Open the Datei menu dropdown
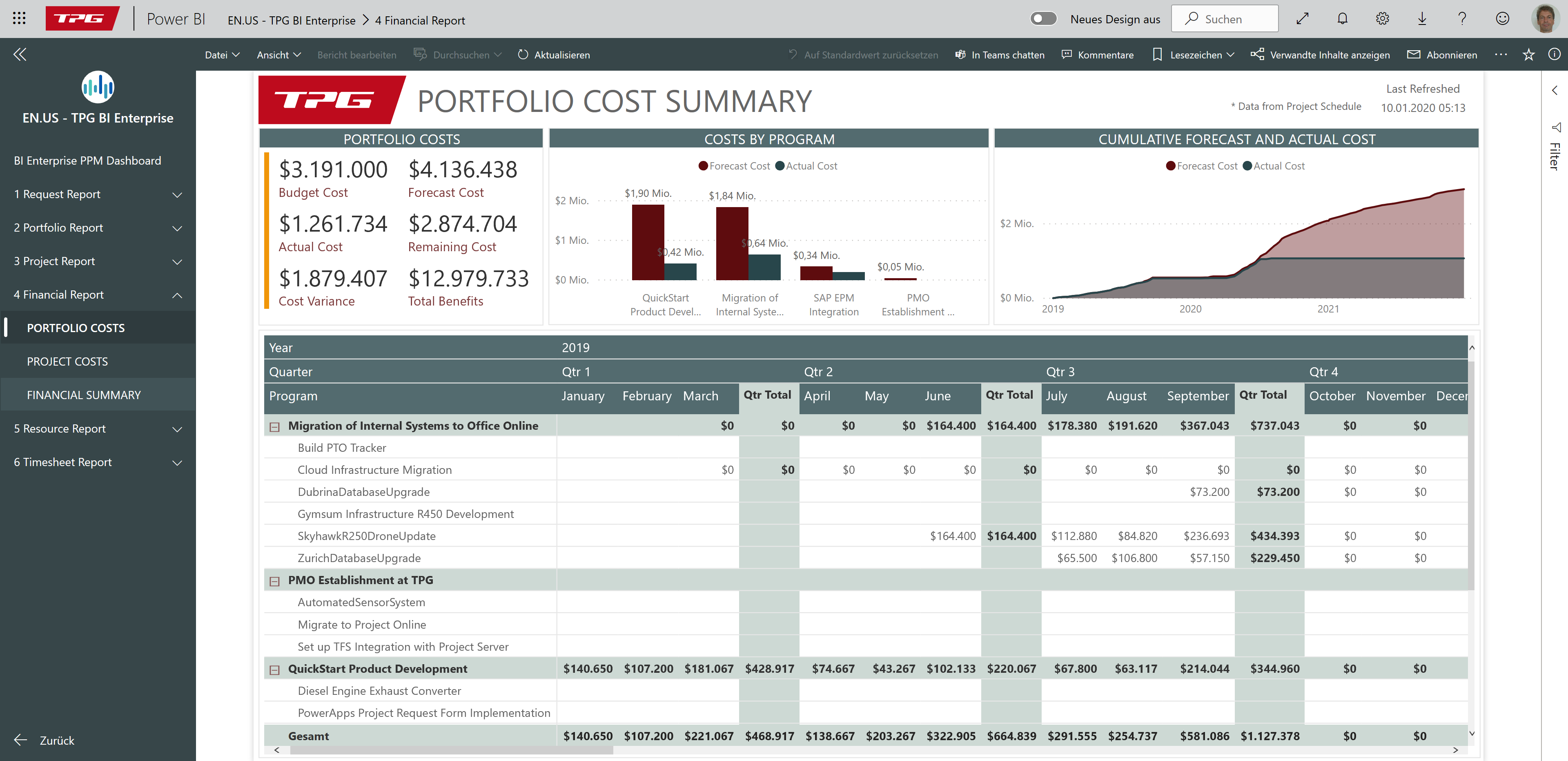1568x761 pixels. [222, 55]
